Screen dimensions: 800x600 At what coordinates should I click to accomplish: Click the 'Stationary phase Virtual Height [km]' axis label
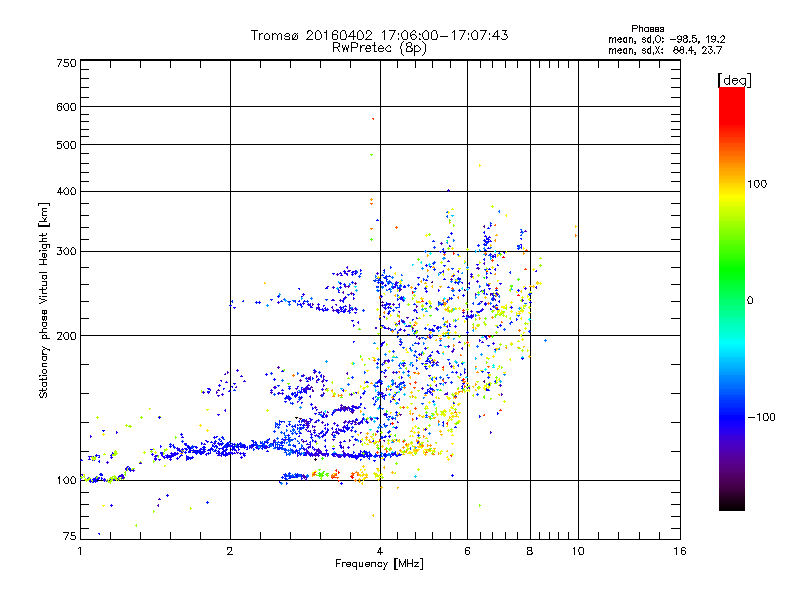44,300
